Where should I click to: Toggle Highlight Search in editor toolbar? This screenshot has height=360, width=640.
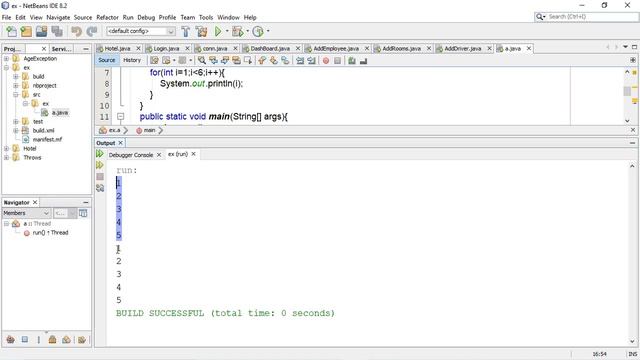pyautogui.click(x=236, y=60)
